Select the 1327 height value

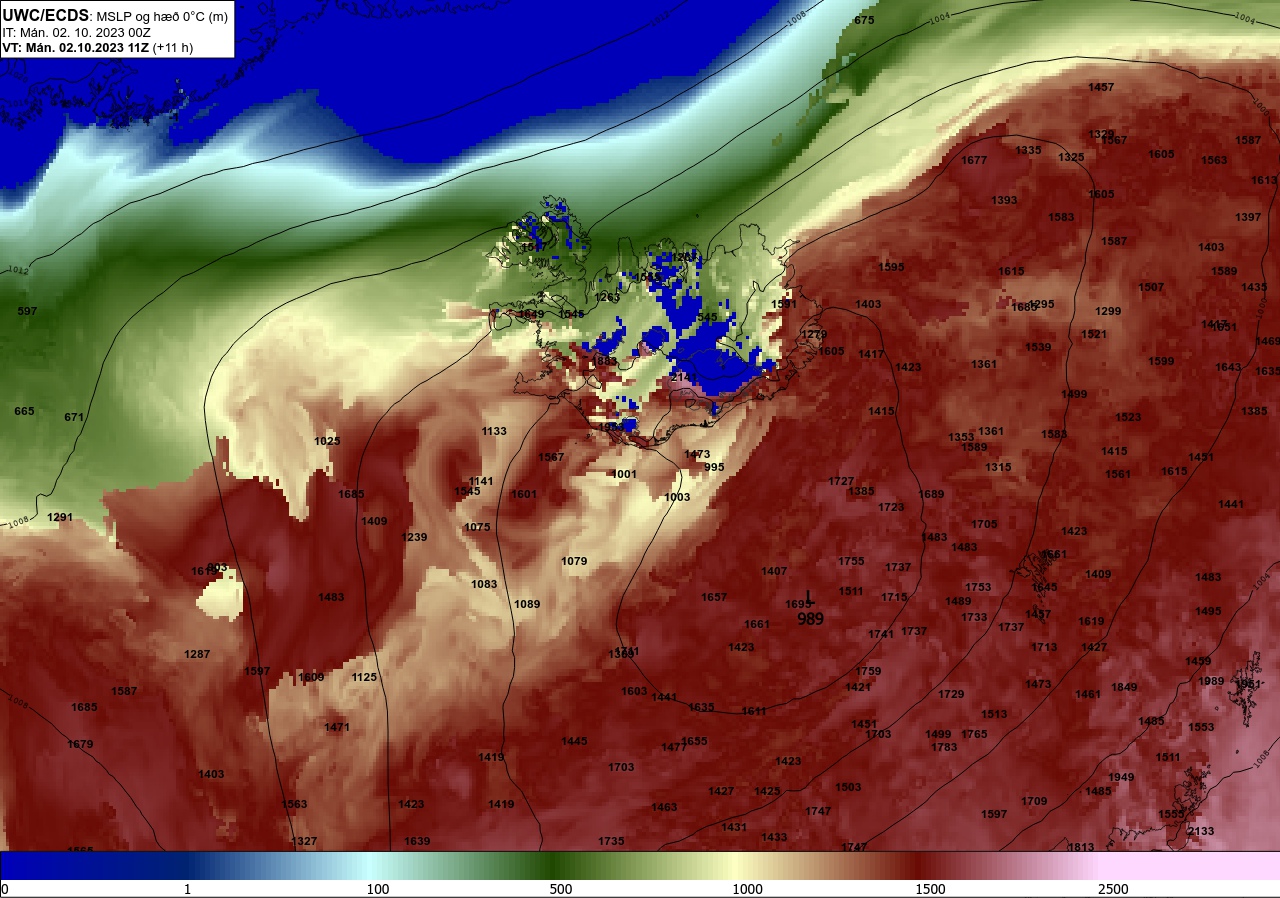(304, 841)
